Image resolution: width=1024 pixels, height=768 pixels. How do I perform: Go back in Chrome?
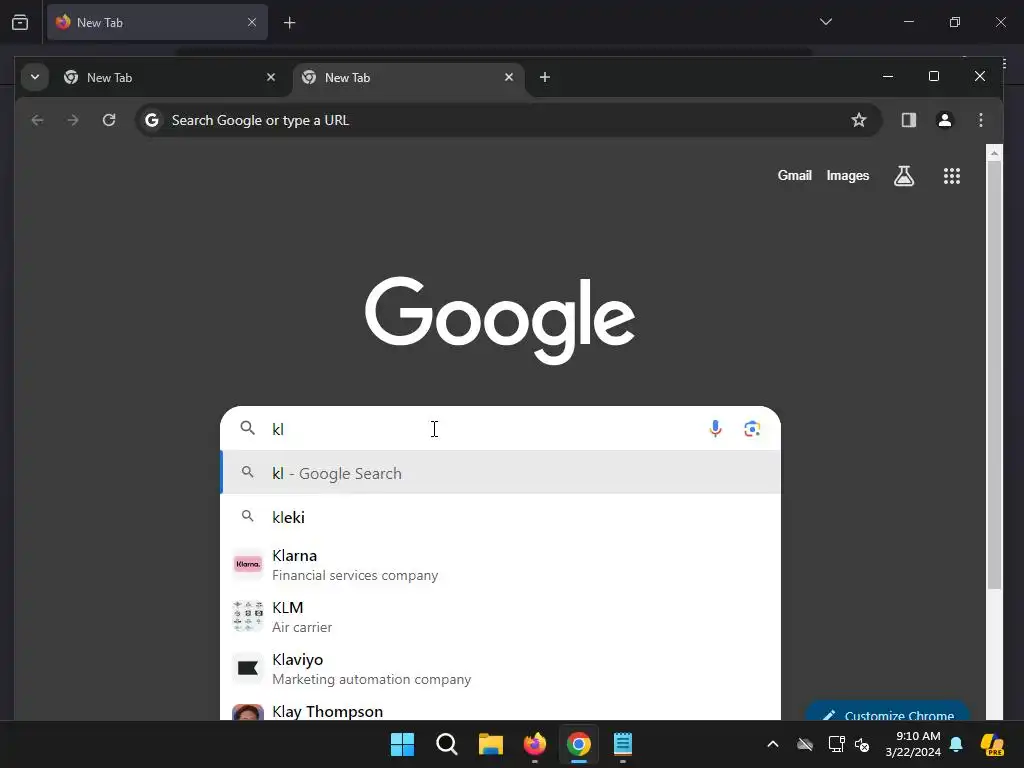click(37, 120)
